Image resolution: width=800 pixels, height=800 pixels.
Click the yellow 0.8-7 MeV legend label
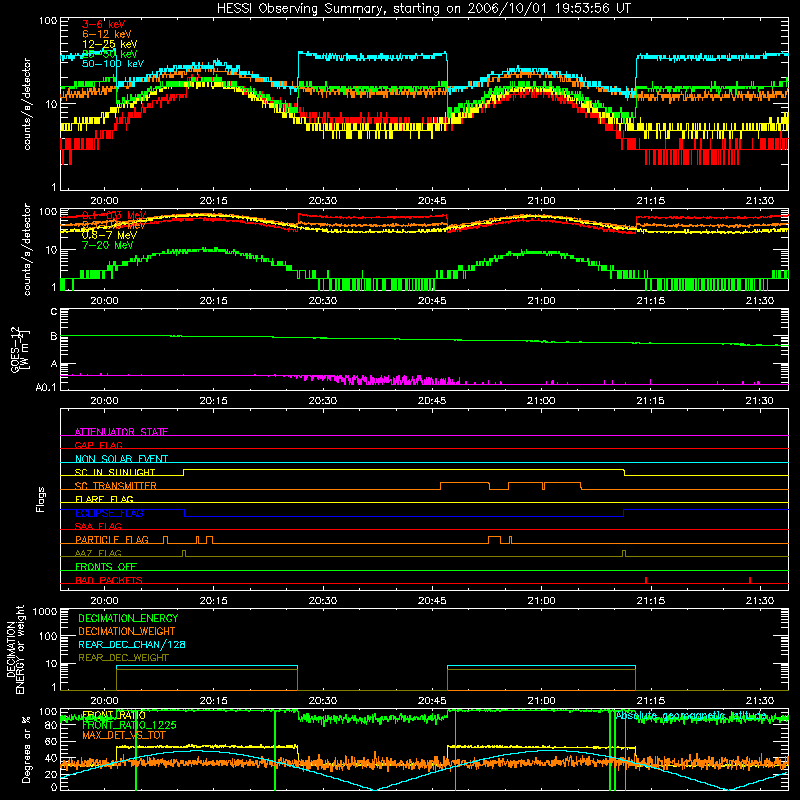(x=109, y=235)
